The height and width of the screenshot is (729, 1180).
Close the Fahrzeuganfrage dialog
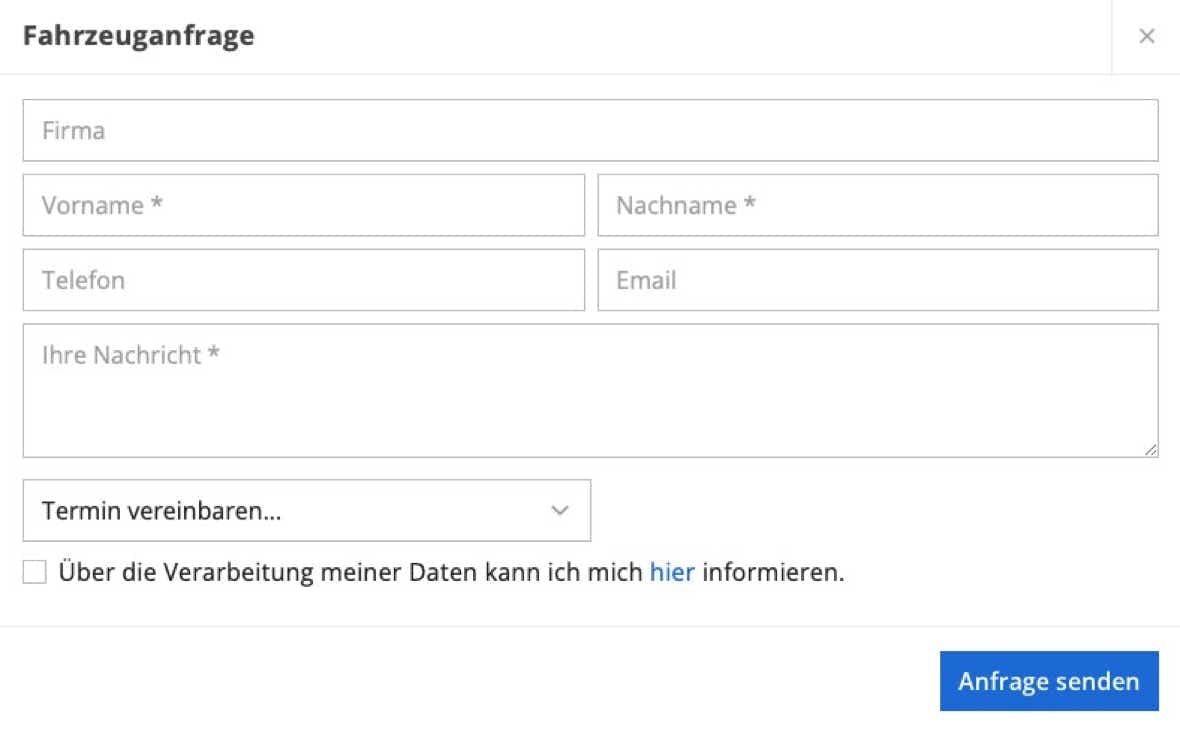1147,36
